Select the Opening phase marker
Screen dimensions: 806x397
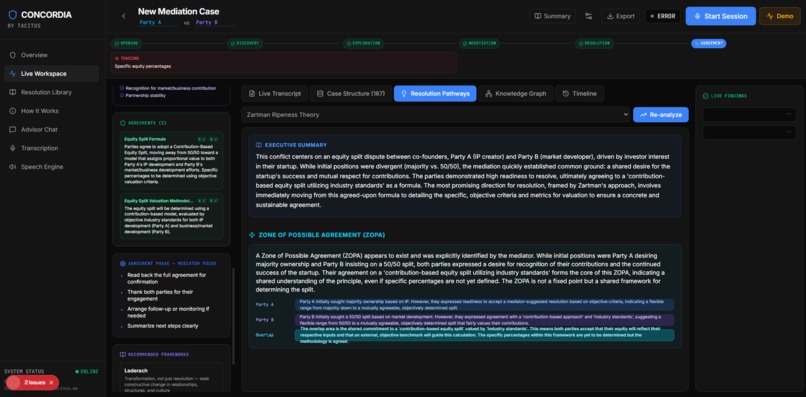pos(127,44)
